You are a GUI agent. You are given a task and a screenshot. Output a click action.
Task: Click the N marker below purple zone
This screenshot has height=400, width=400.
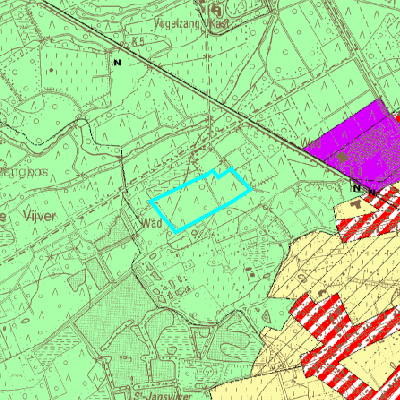coord(357,188)
